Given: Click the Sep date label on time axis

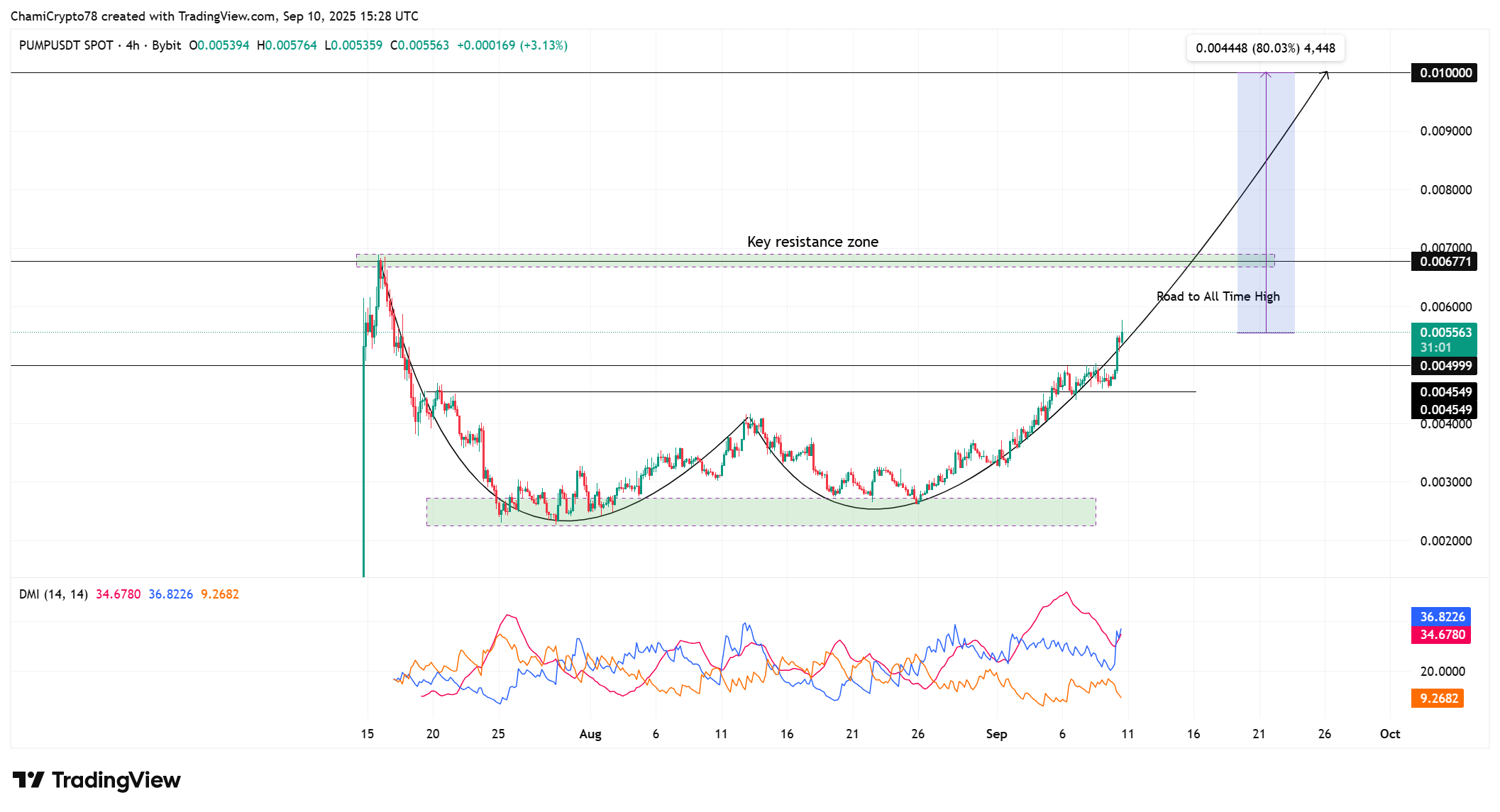Looking at the screenshot, I should tap(996, 734).
